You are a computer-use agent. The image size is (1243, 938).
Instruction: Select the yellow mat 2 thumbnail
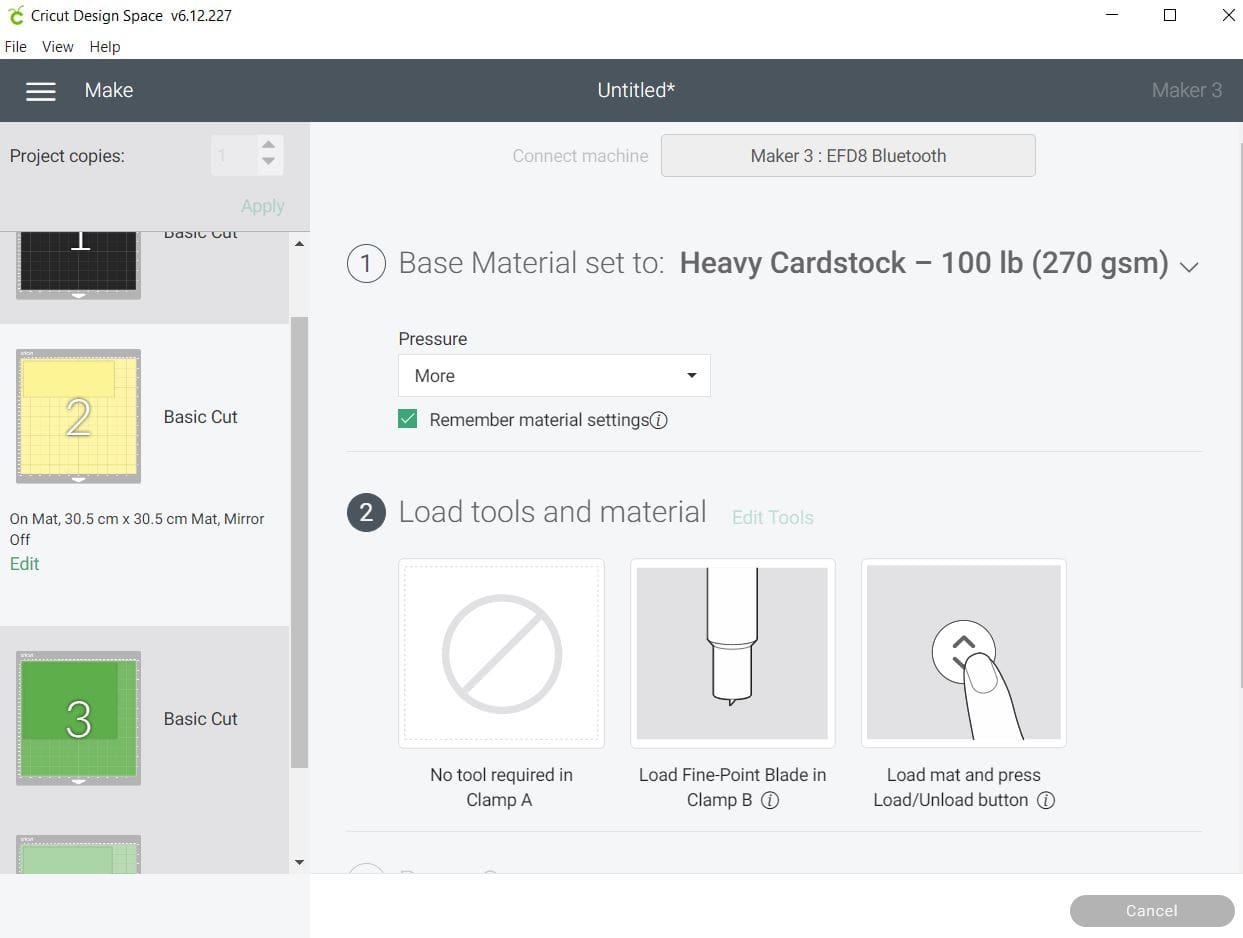point(78,416)
